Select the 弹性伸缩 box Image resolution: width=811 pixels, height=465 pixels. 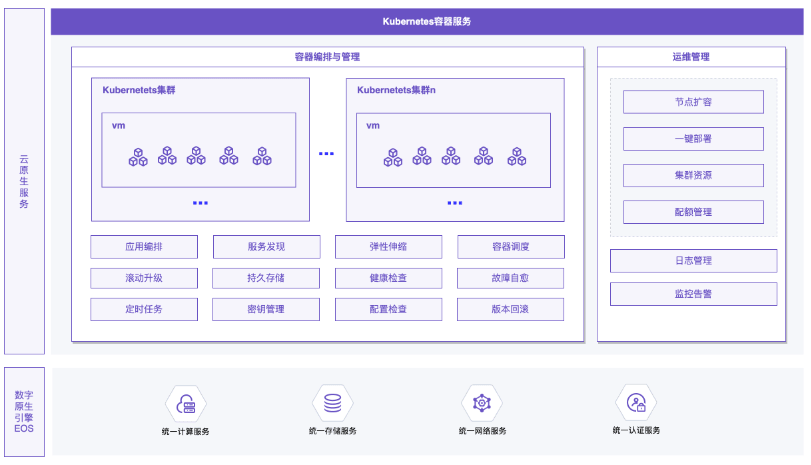coord(388,247)
